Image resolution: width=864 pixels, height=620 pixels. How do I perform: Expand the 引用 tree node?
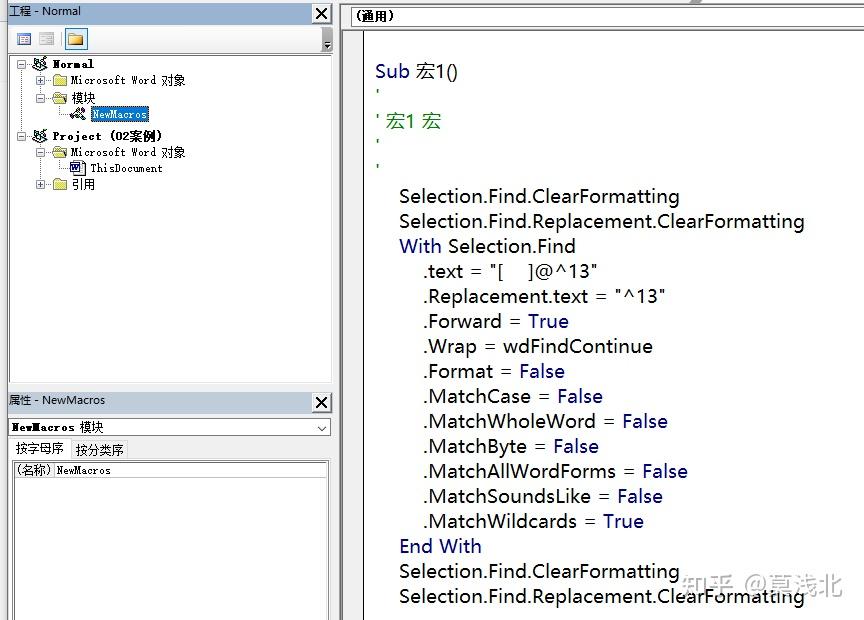tap(40, 185)
